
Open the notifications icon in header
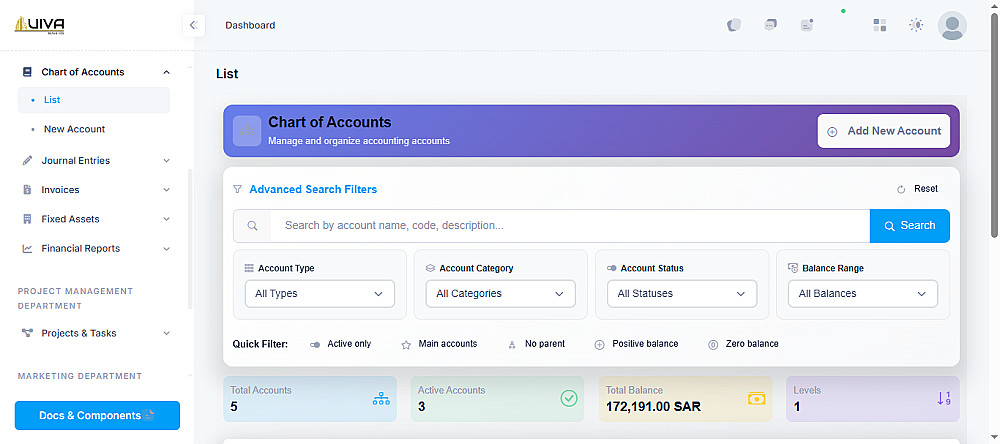(806, 25)
